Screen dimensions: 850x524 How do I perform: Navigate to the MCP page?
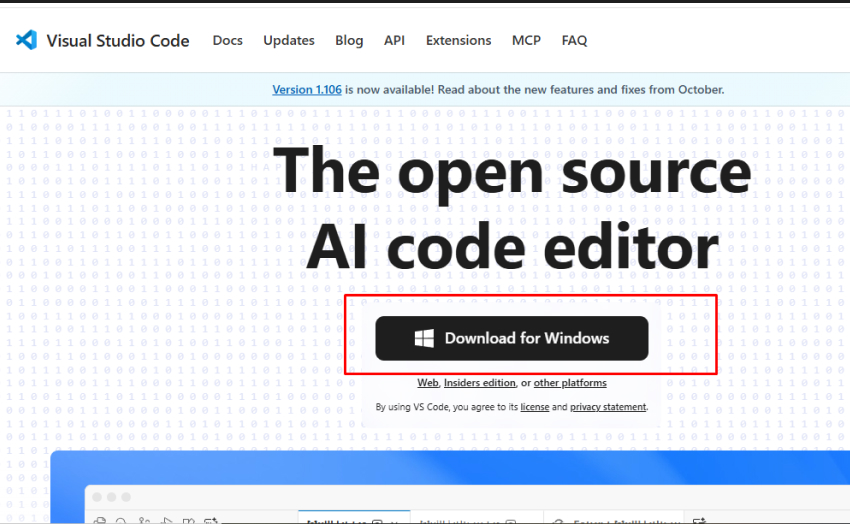pos(526,41)
